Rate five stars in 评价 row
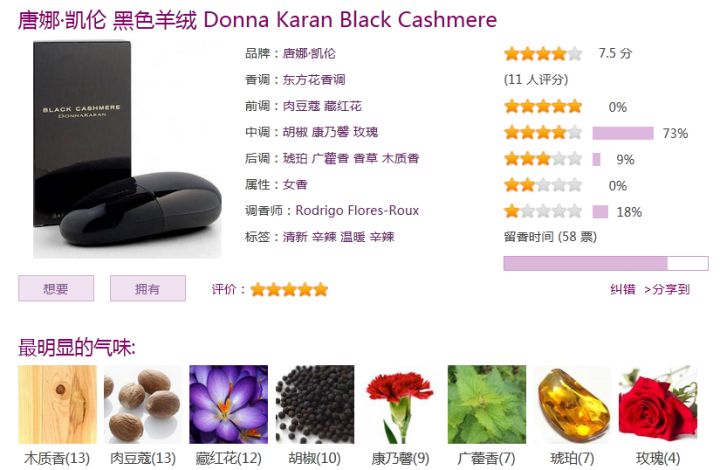 coord(321,290)
